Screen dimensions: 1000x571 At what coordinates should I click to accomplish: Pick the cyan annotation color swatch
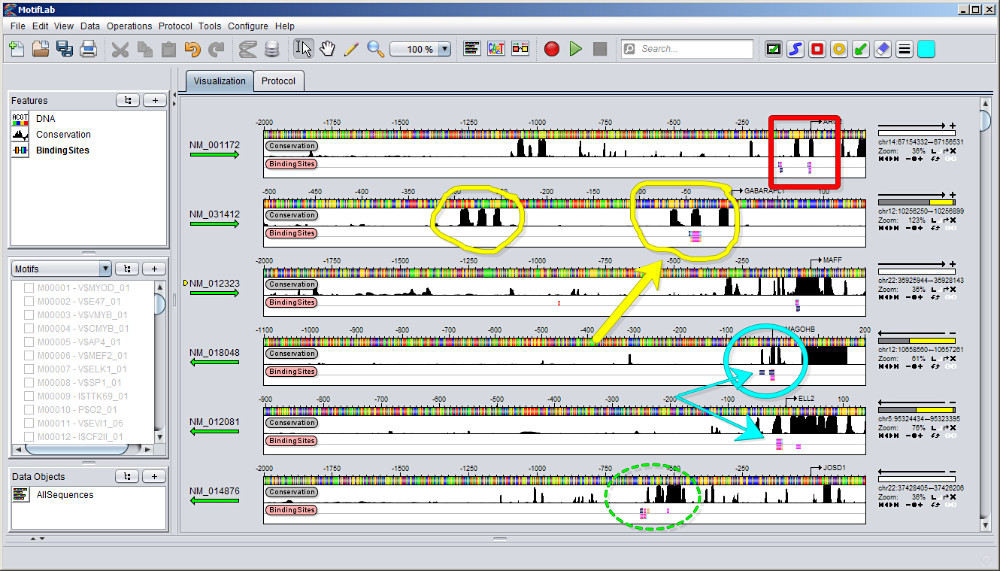926,49
